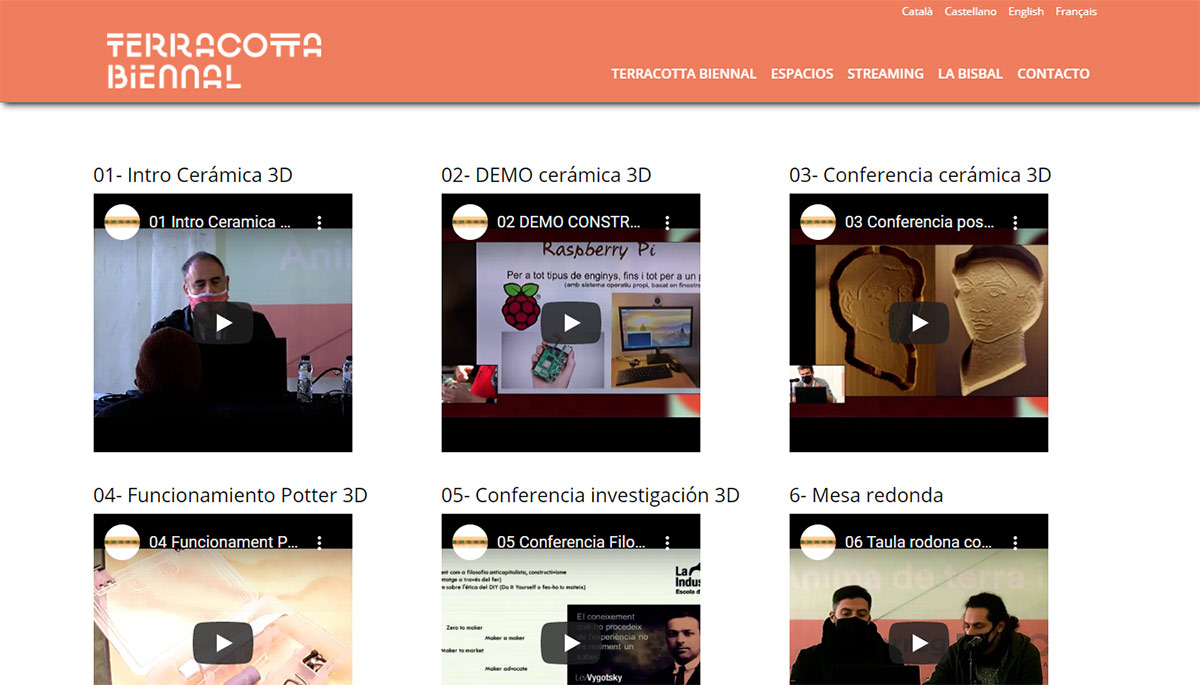The width and height of the screenshot is (1200, 685).
Task: Open 06 Taula rodona video title link
Action: click(919, 542)
